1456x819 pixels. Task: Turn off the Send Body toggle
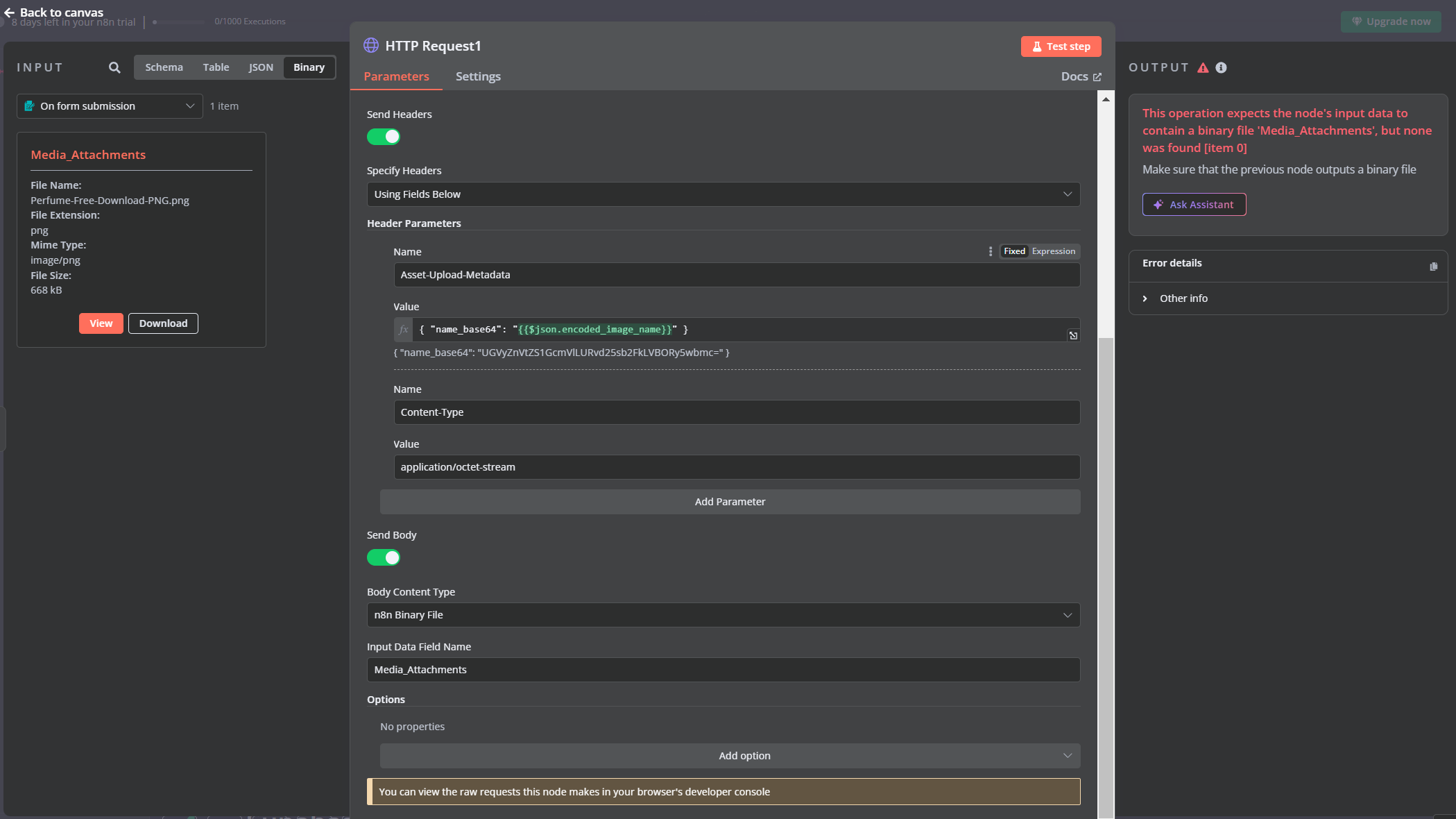pyautogui.click(x=384, y=557)
